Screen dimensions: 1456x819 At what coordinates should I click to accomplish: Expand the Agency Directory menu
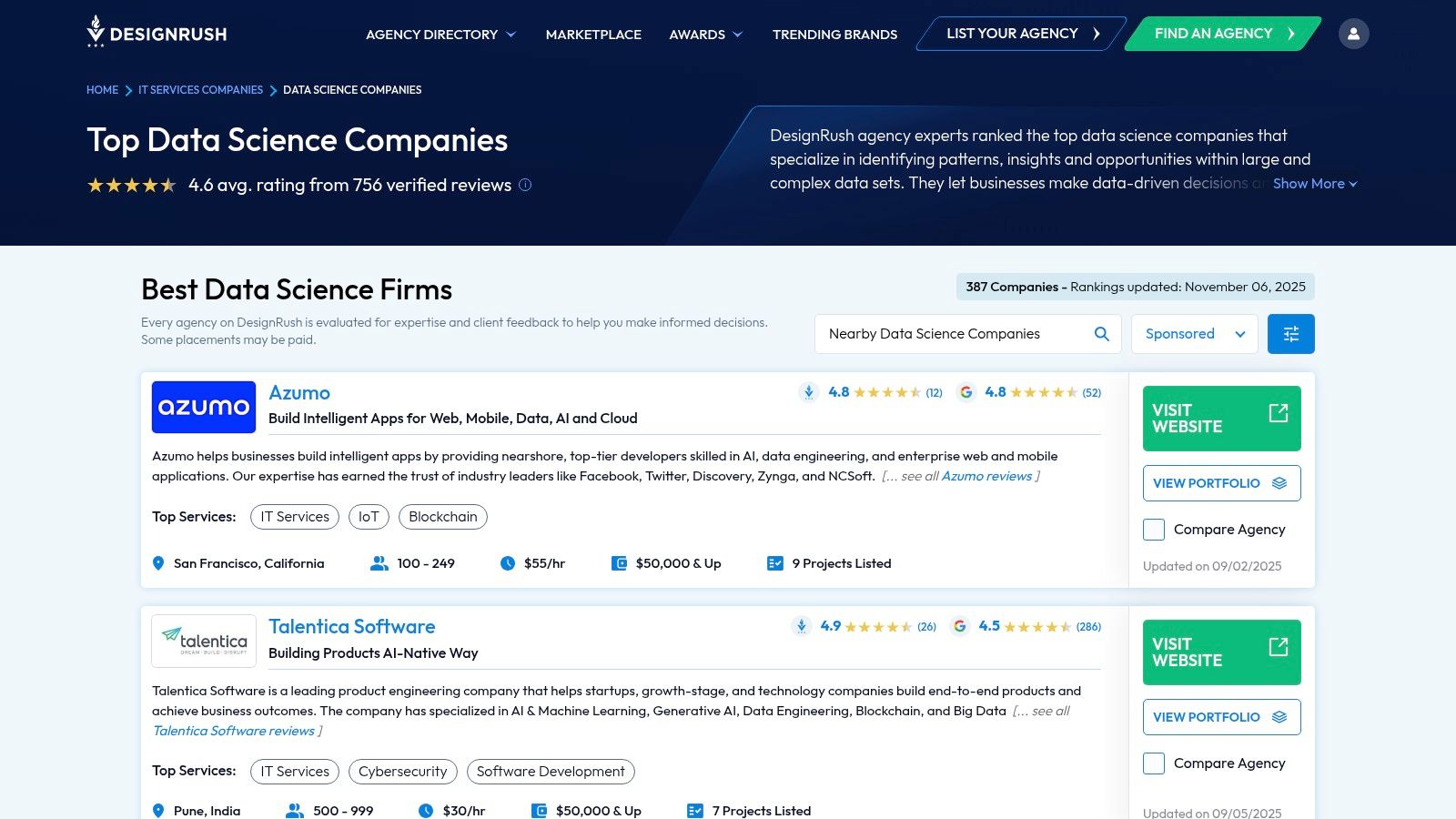click(440, 35)
